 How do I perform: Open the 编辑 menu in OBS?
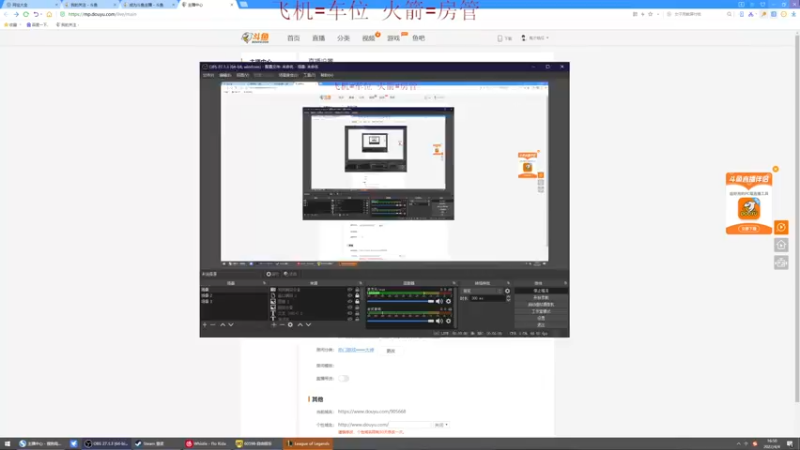pos(225,76)
